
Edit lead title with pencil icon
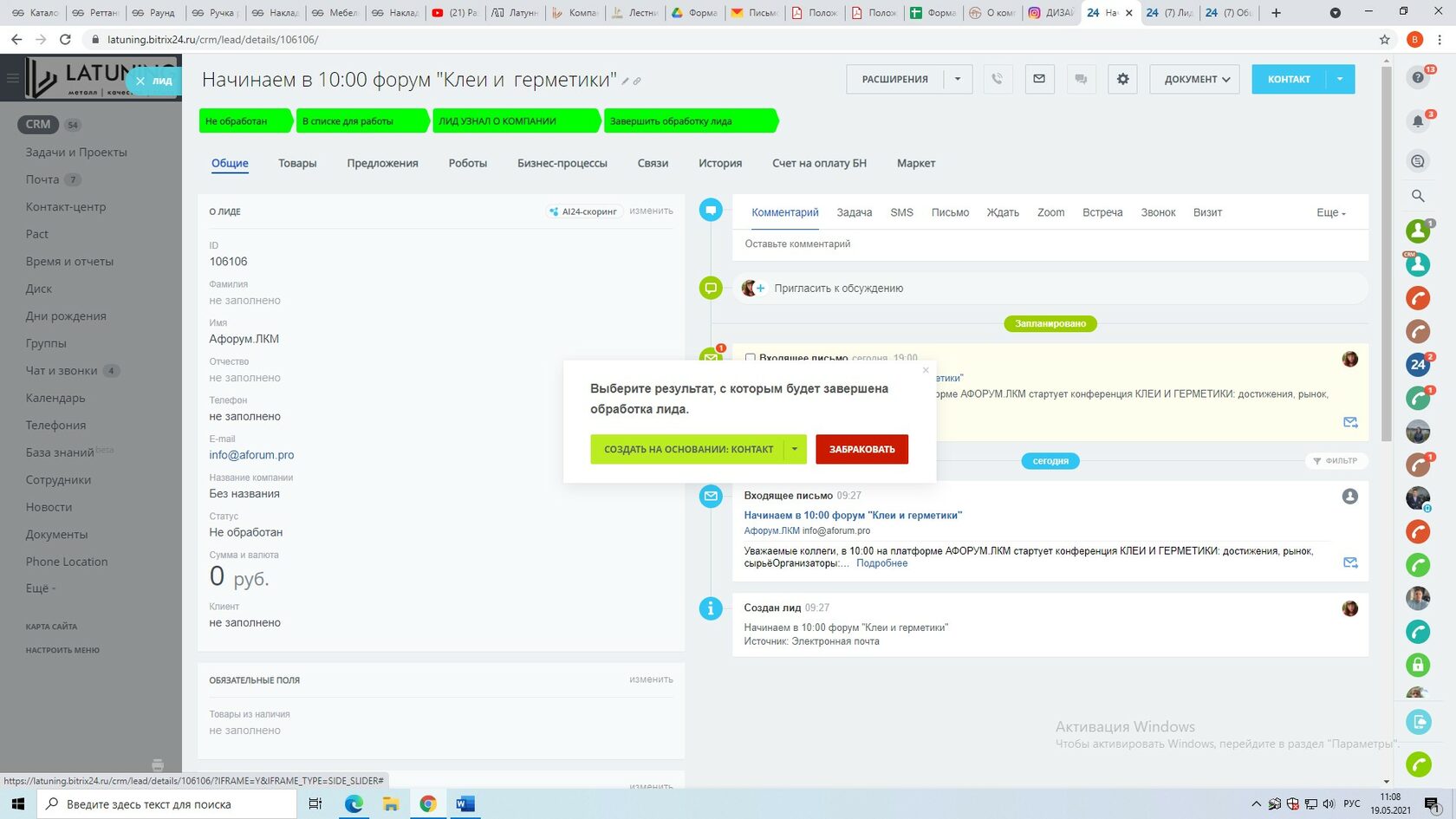coord(625,81)
